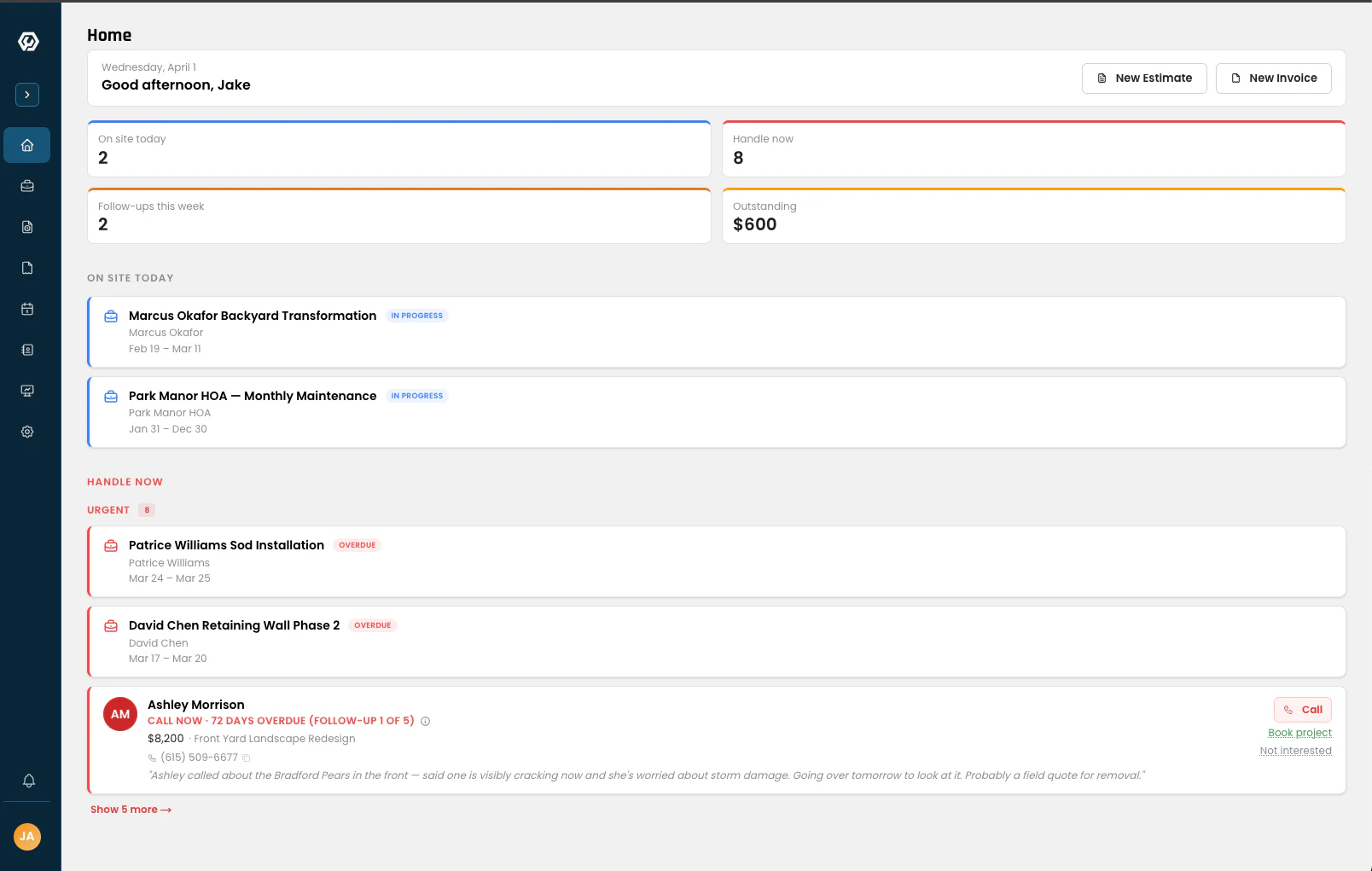This screenshot has height=871, width=1372.
Task: Open the invoices receipt sidebar icon
Action: [27, 268]
